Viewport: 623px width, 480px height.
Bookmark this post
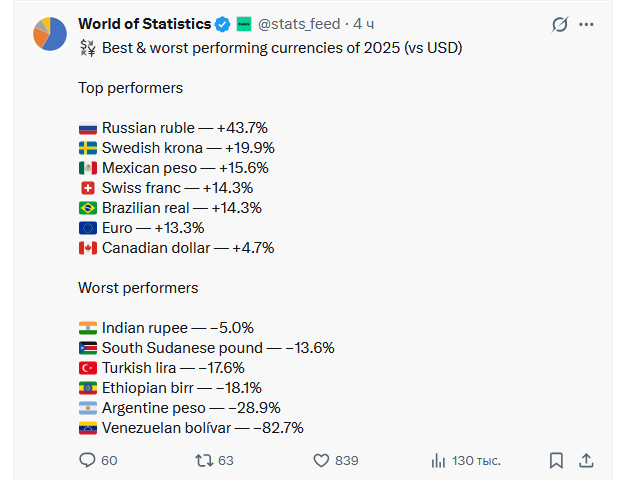556,460
